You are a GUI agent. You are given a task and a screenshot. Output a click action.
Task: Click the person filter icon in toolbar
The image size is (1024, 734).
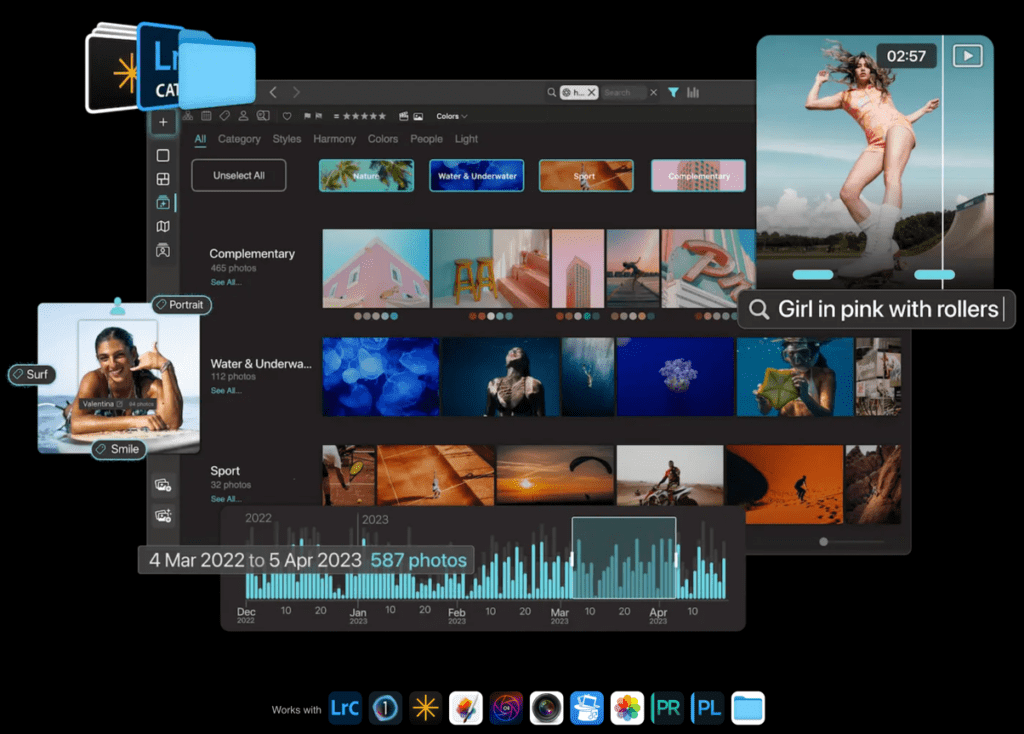pos(243,116)
